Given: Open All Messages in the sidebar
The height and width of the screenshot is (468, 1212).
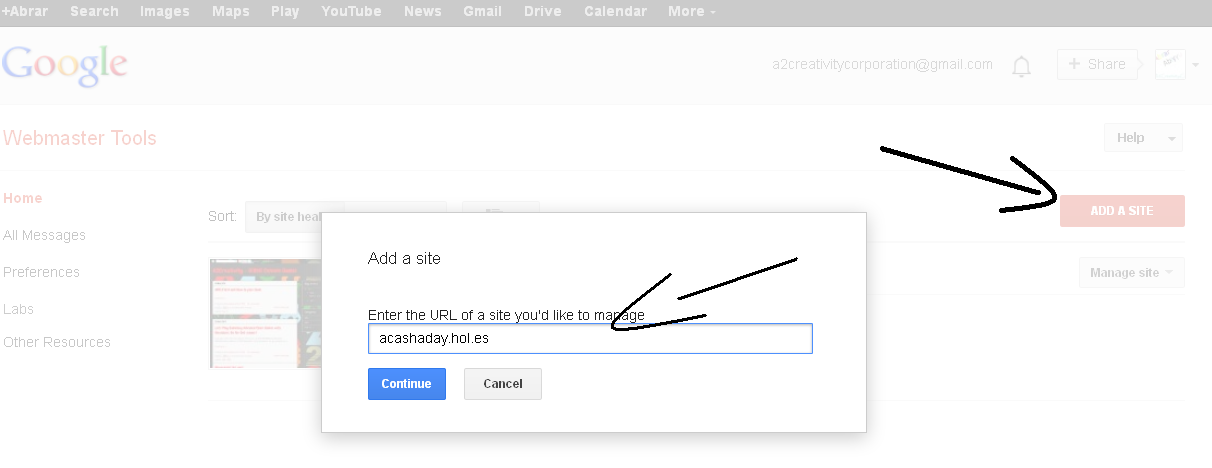Looking at the screenshot, I should tap(45, 235).
